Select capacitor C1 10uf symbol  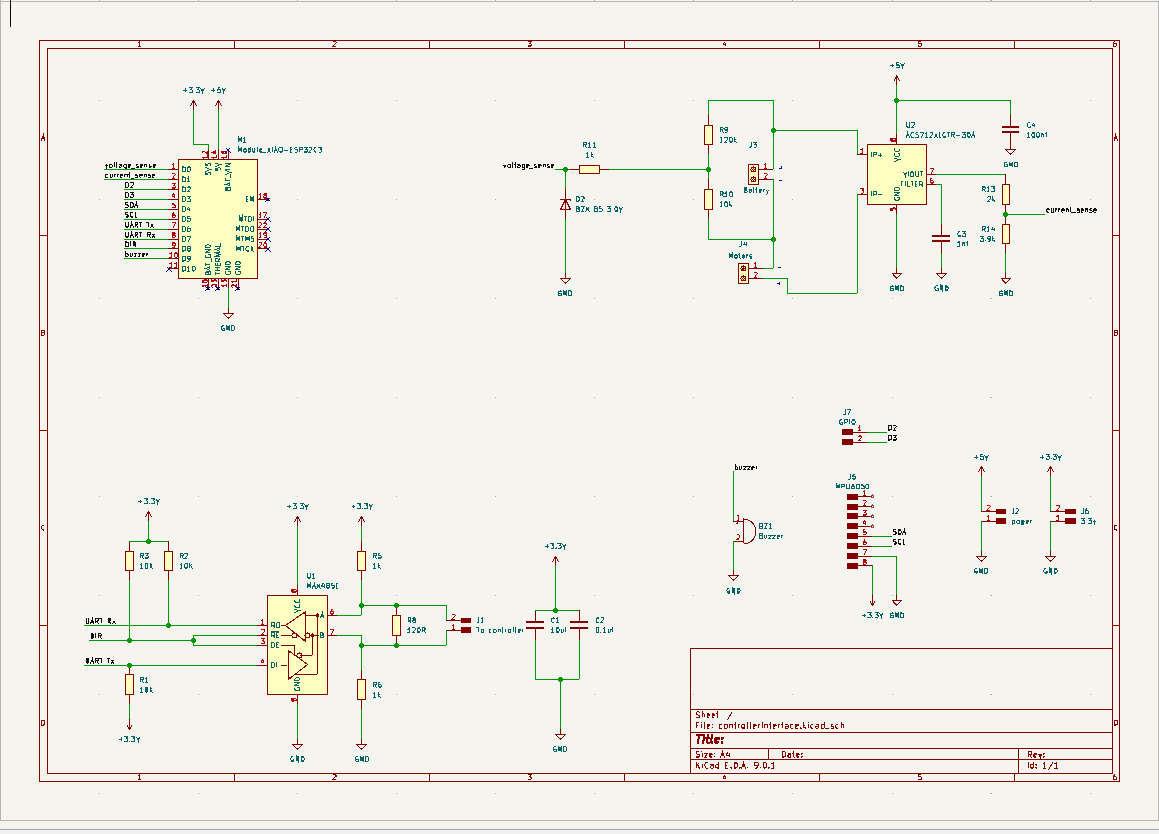point(534,625)
